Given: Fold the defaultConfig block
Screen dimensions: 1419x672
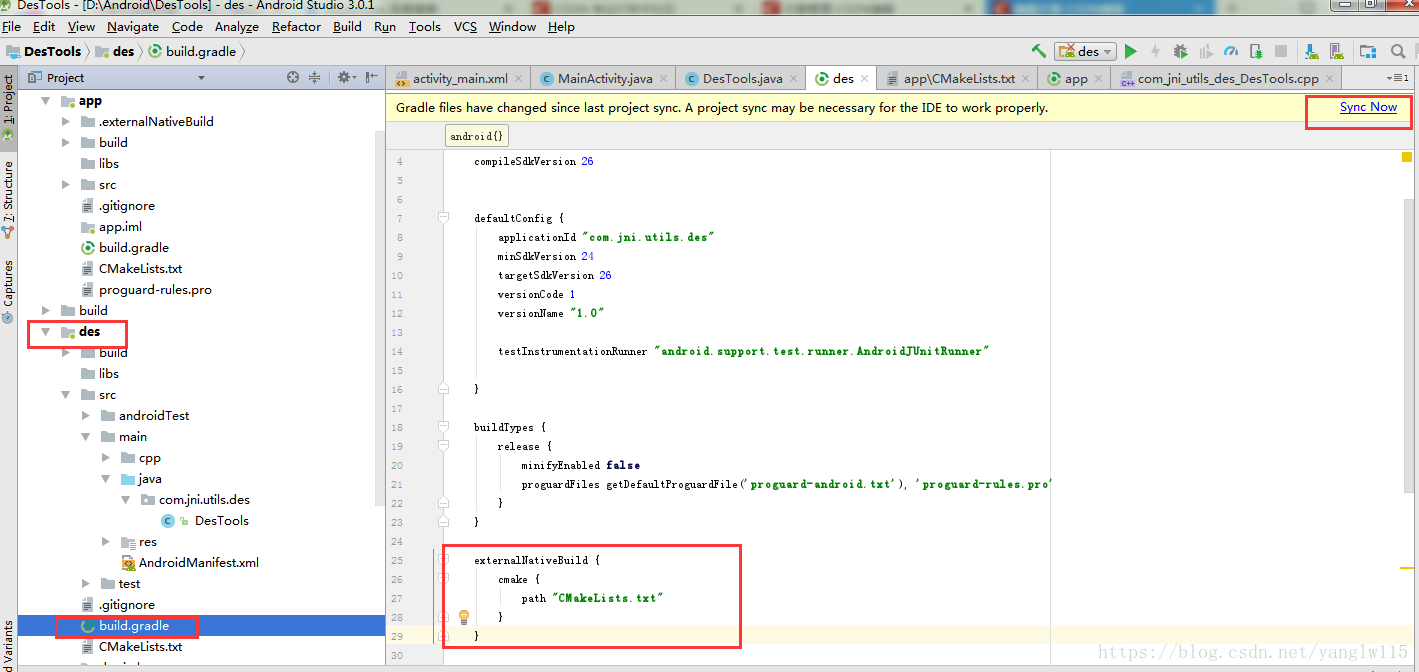Looking at the screenshot, I should tap(443, 218).
